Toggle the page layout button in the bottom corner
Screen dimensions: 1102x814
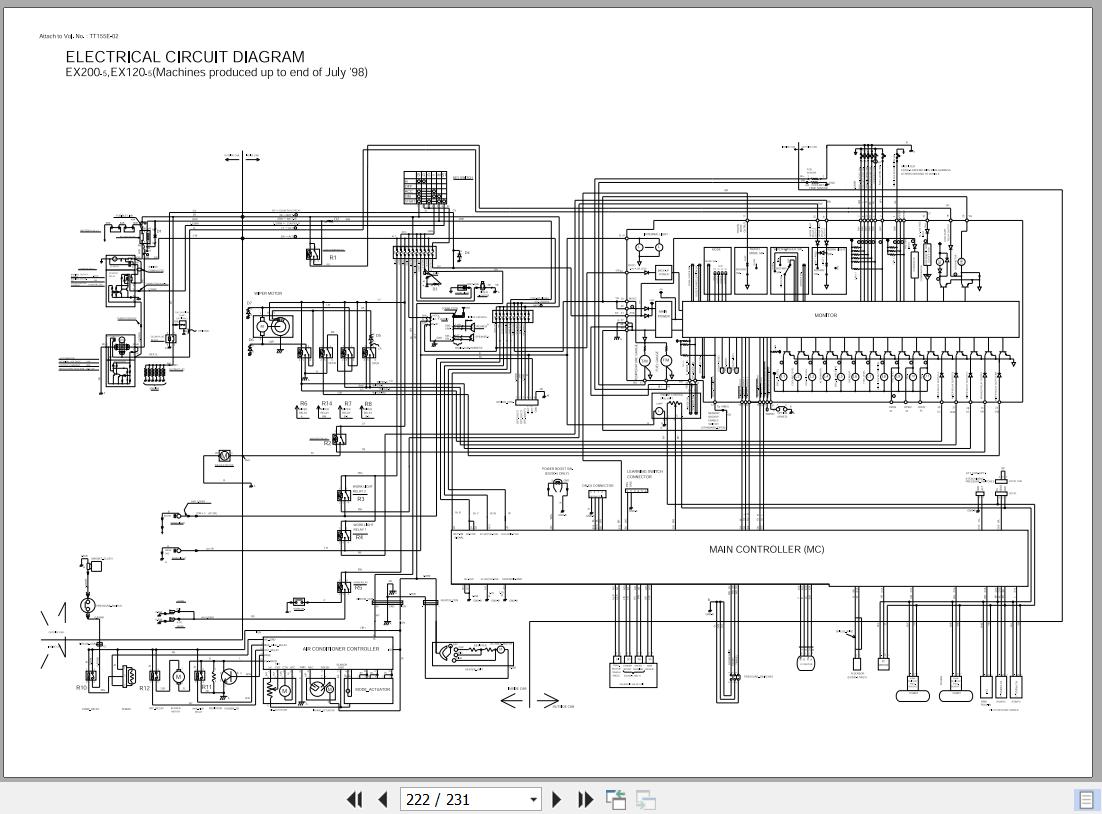[x=1086, y=800]
